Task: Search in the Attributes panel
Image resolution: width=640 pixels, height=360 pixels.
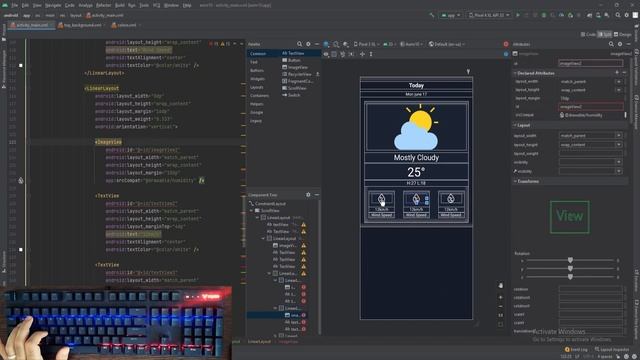Action: point(611,44)
